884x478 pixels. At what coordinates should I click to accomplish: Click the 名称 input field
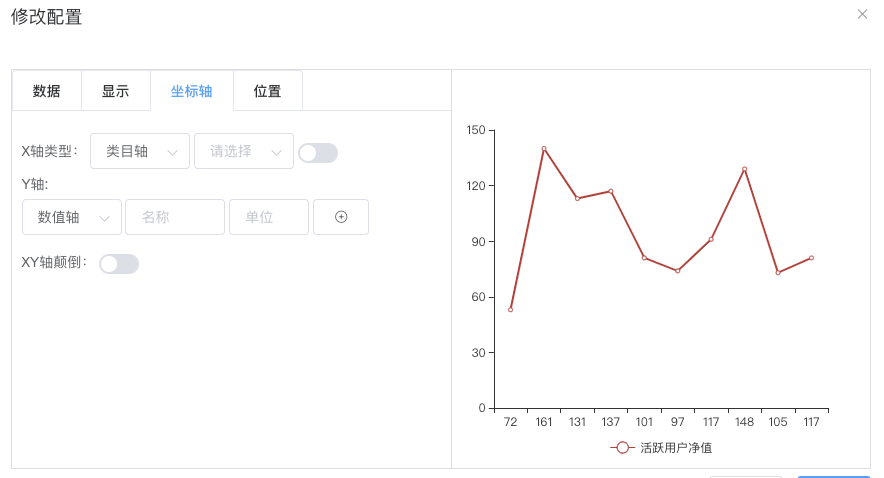(x=175, y=217)
